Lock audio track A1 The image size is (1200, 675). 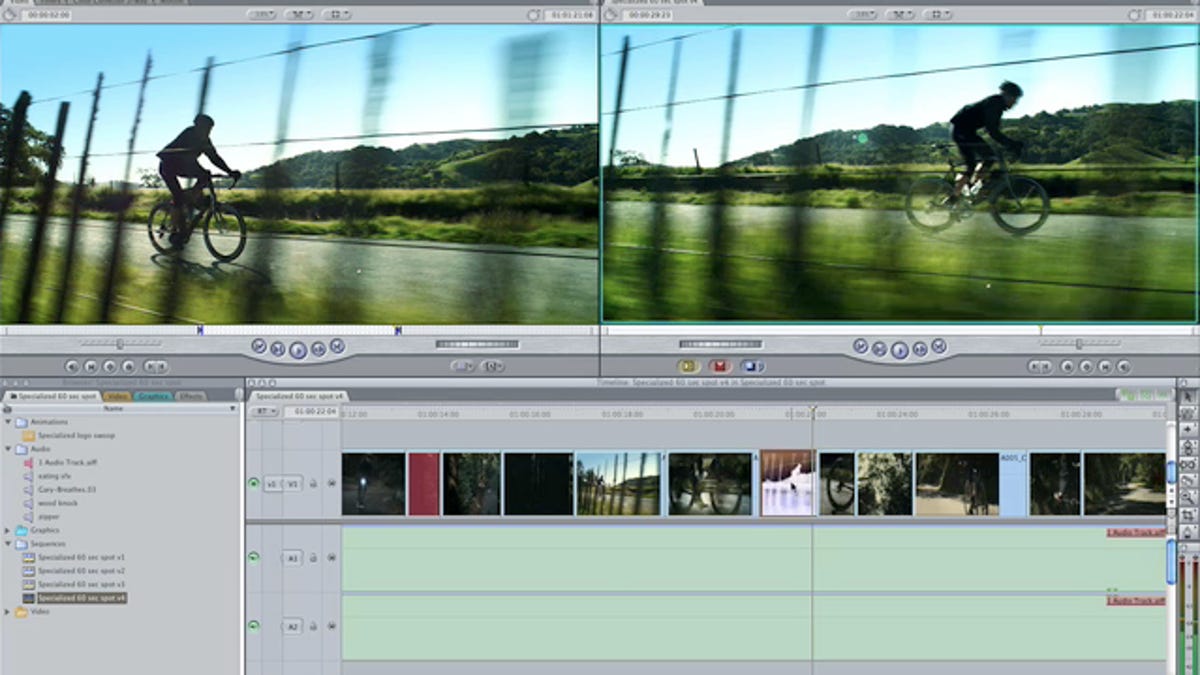(314, 558)
